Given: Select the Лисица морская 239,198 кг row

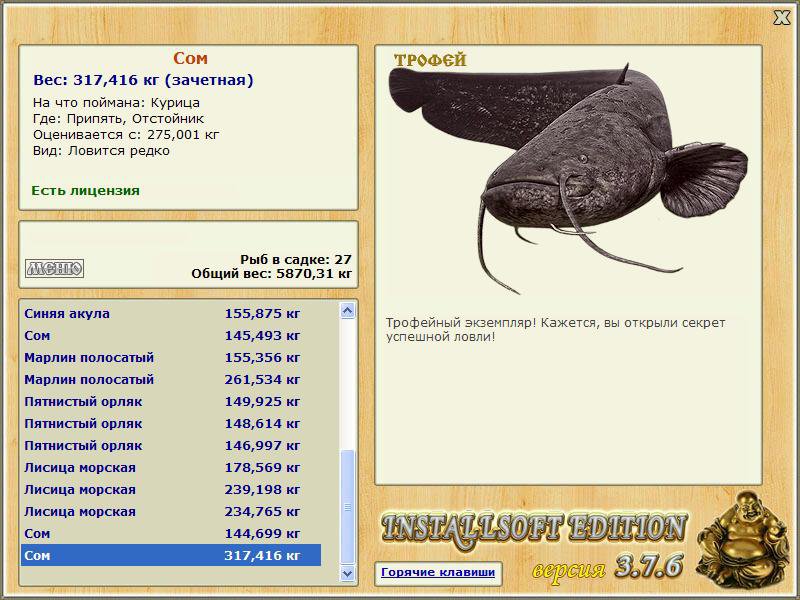Looking at the screenshot, I should tap(171, 489).
